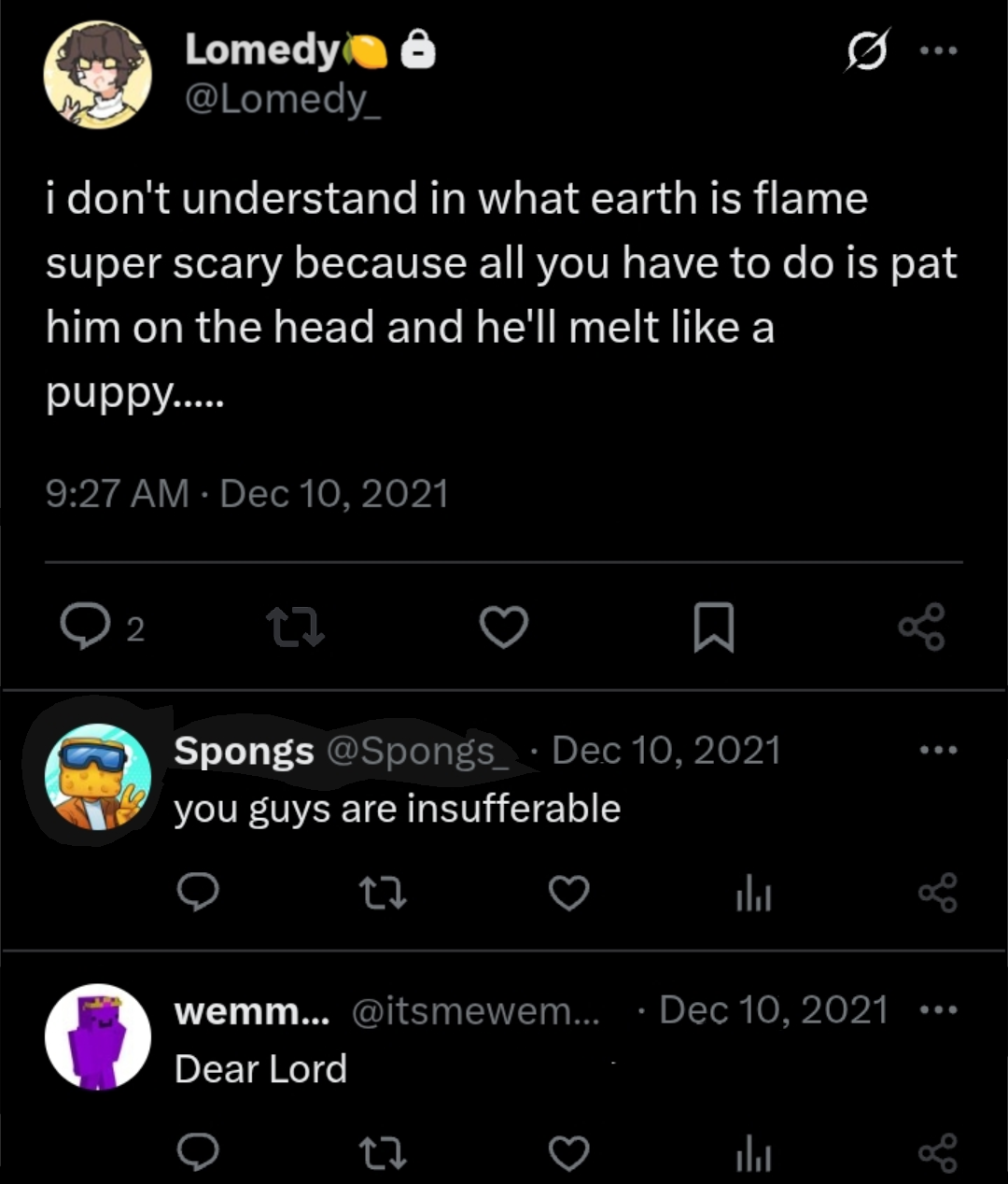This screenshot has width=1008, height=1184.
Task: Click the reply icon on Lomedy's tweet
Action: pyautogui.click(x=85, y=627)
